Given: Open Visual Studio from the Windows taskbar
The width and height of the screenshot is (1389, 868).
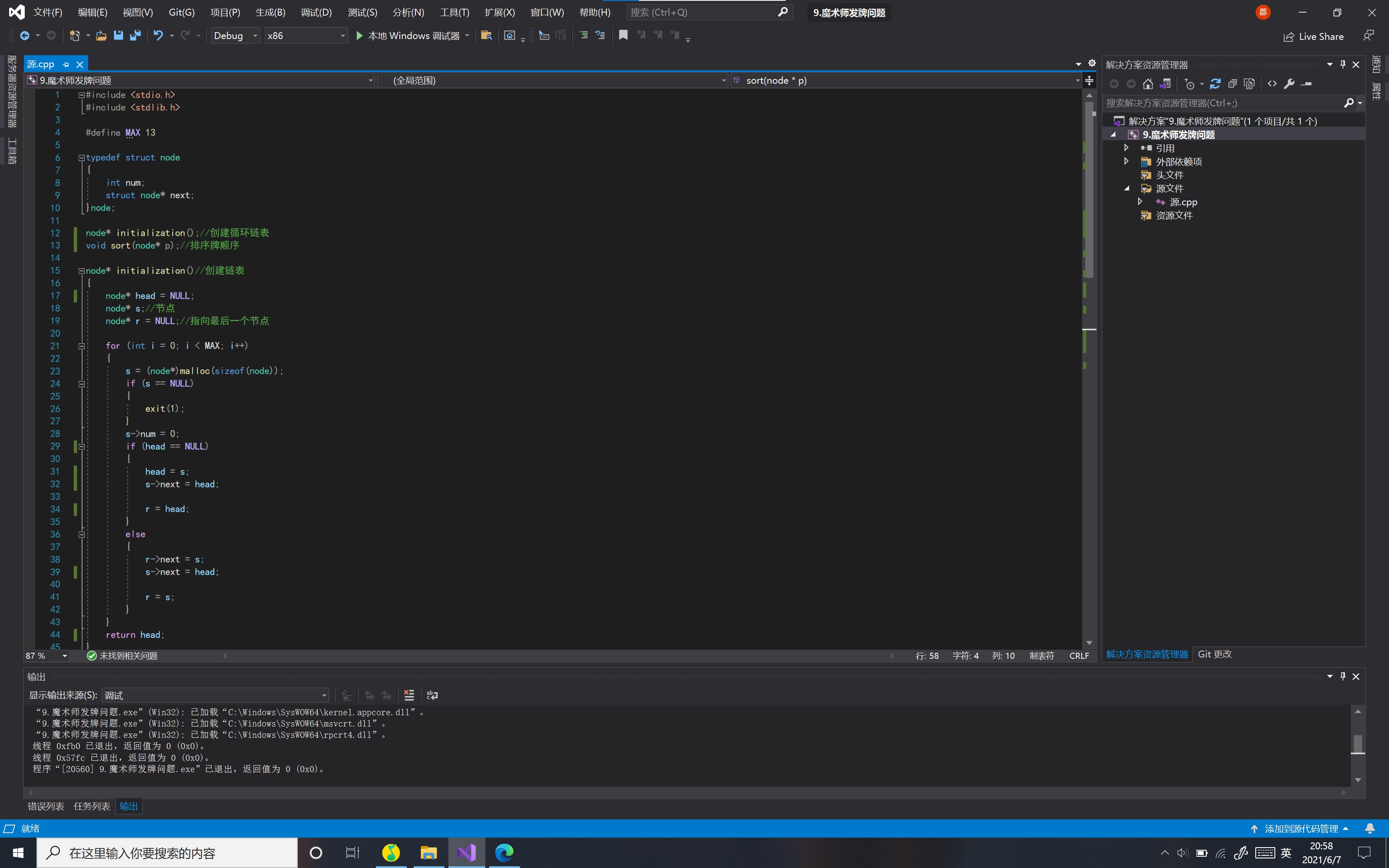Looking at the screenshot, I should [467, 852].
